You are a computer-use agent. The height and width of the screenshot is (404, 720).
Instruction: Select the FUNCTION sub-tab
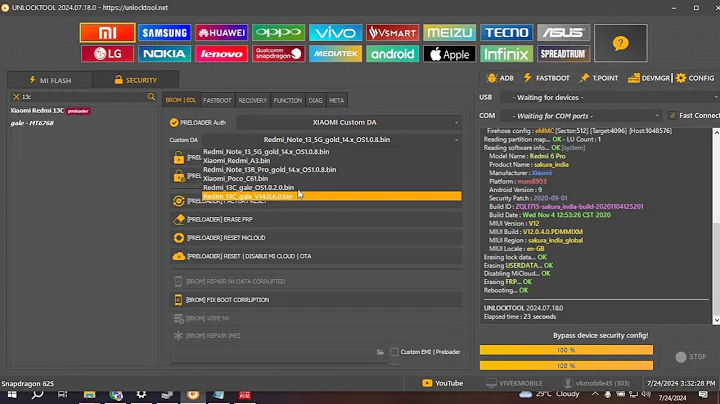point(288,100)
